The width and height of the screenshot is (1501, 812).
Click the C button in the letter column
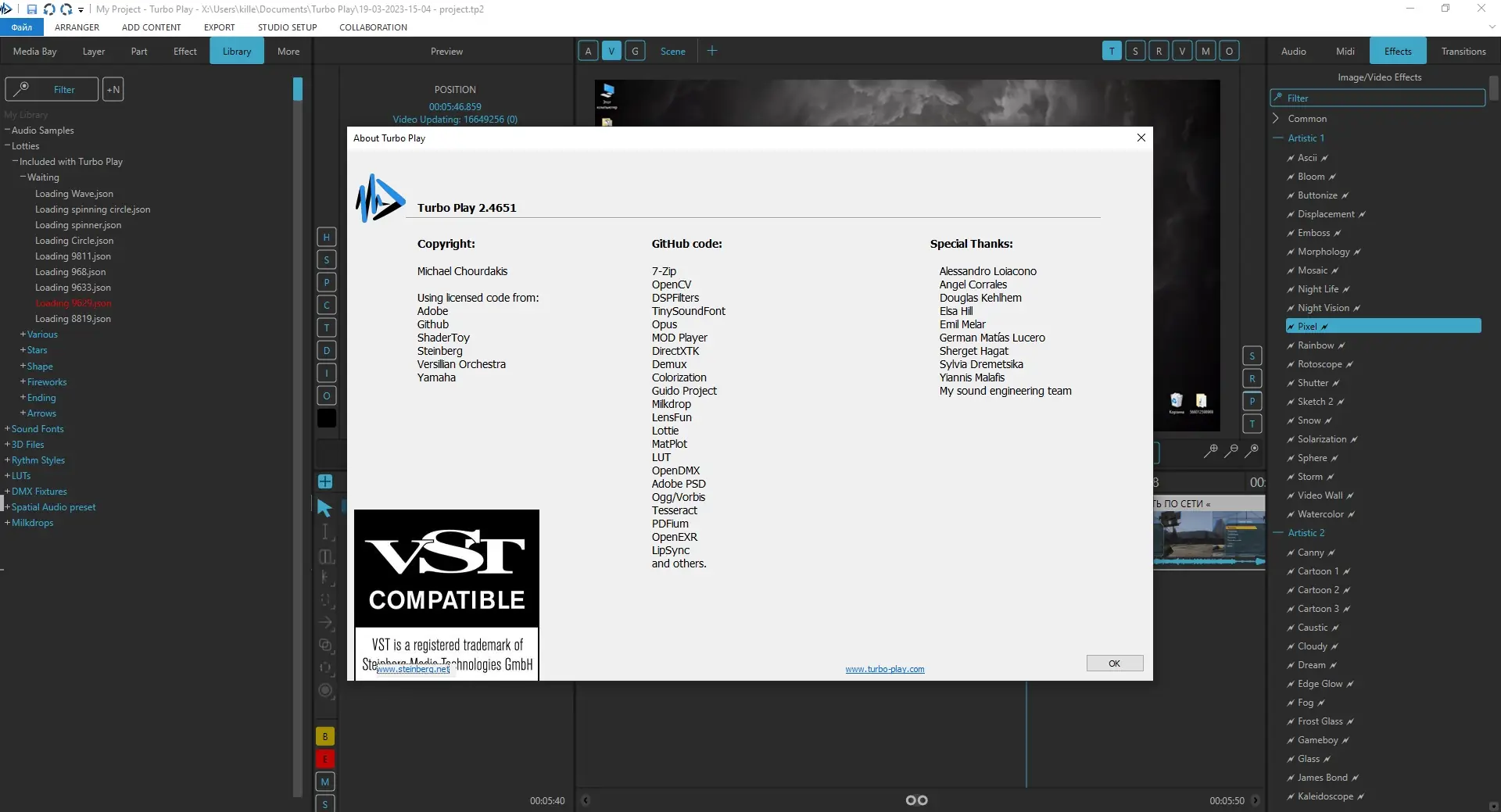point(326,305)
